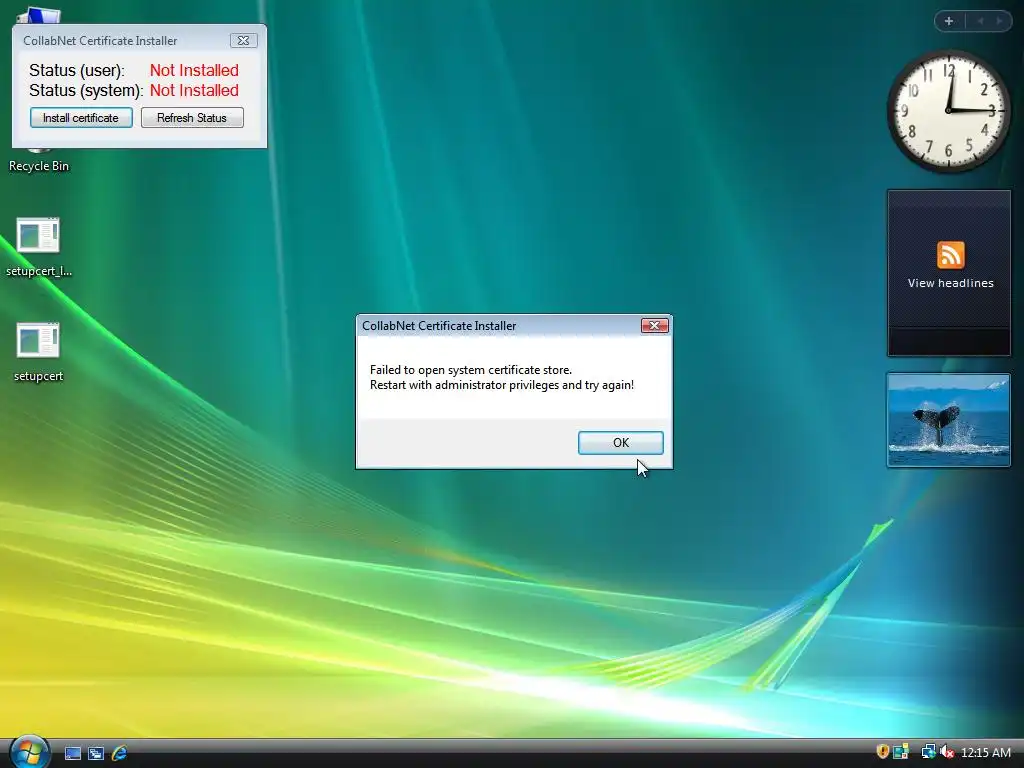Image resolution: width=1024 pixels, height=768 pixels.
Task: Click Switch between windows in Quick Launch
Action: point(96,753)
